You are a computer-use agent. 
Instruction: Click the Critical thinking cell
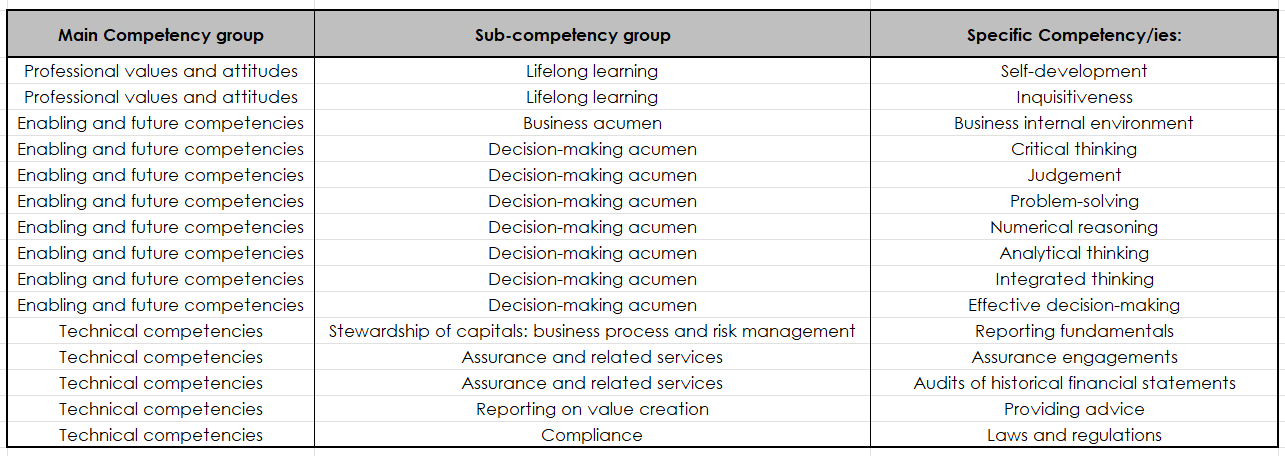pyautogui.click(x=1074, y=149)
